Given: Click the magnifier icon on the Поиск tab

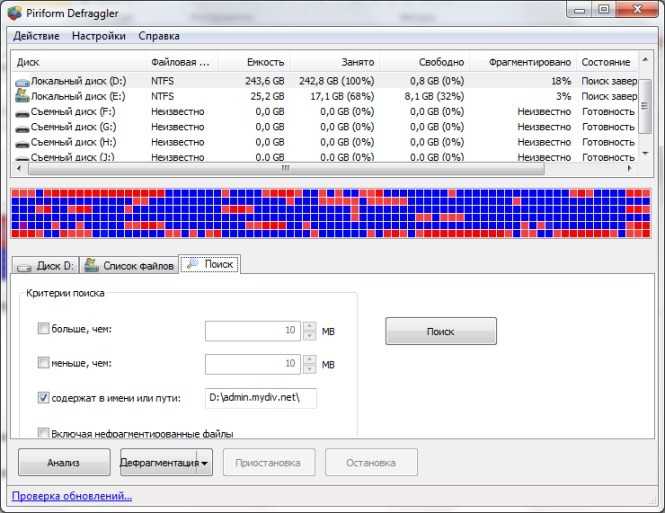Looking at the screenshot, I should [192, 264].
